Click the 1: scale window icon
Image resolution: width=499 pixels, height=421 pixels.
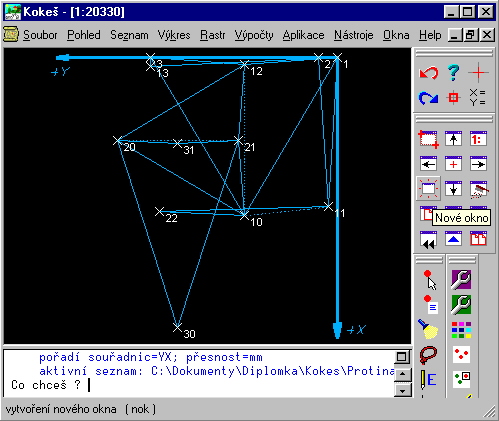tap(478, 139)
